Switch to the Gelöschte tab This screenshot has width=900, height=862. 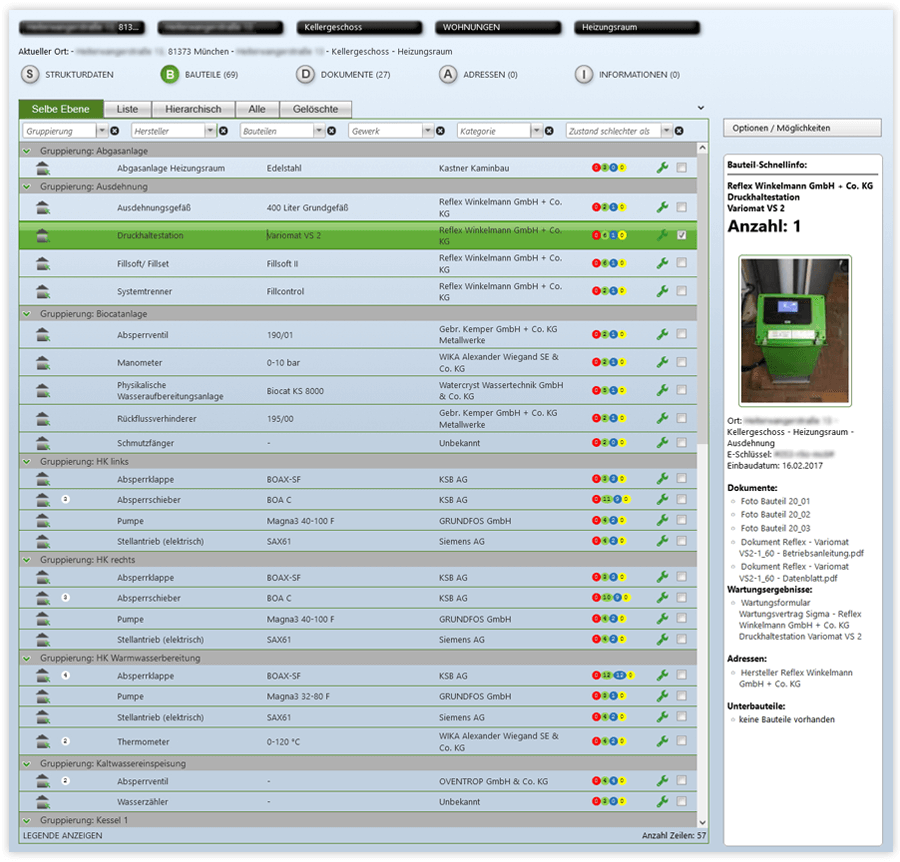[315, 109]
